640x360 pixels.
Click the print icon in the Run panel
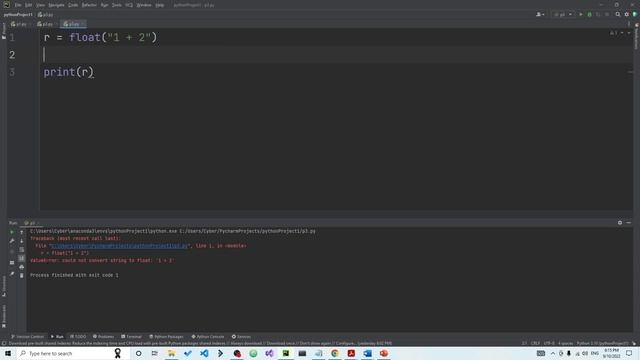click(22, 267)
